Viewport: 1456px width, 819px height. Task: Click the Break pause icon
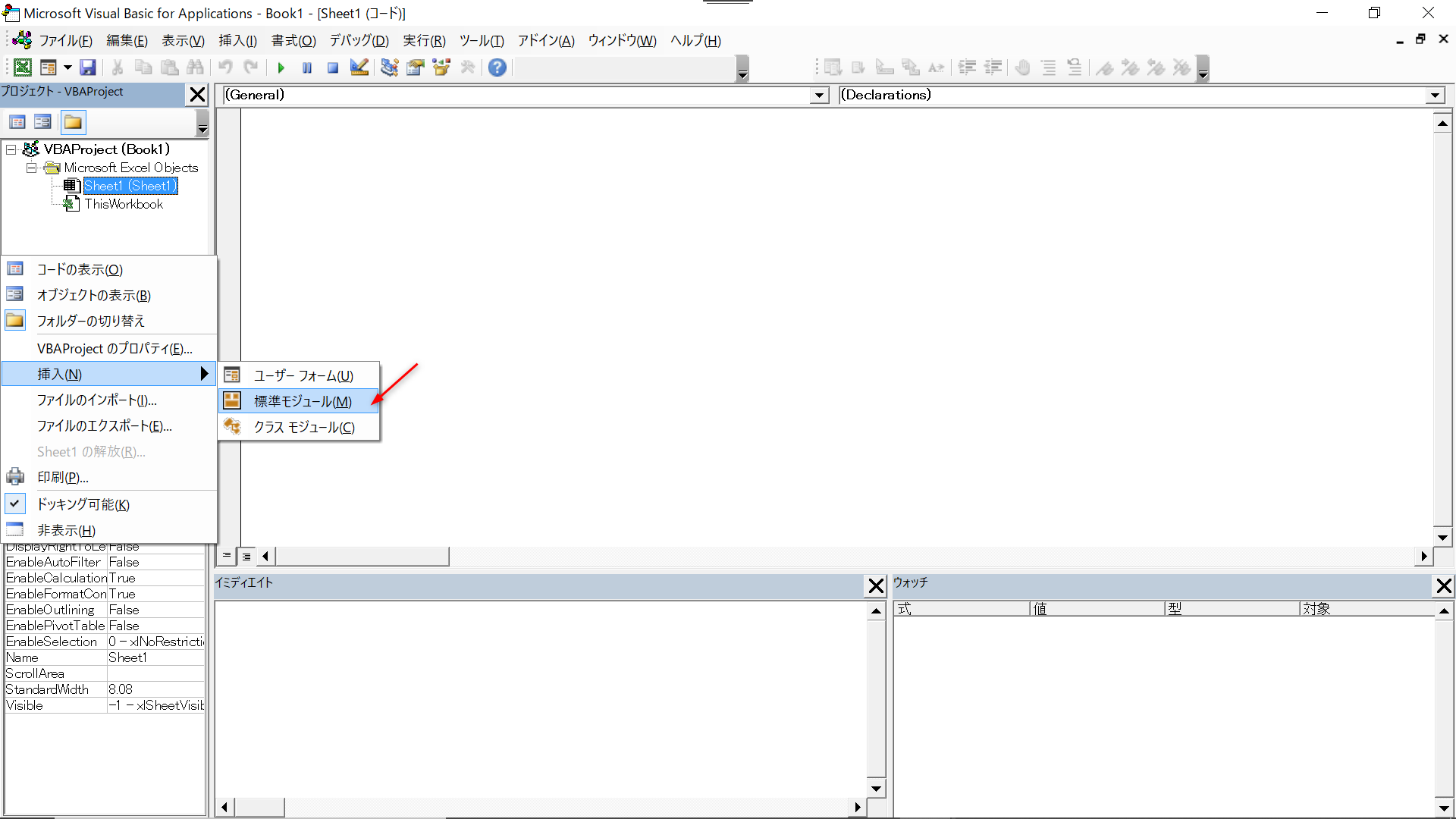coord(307,67)
